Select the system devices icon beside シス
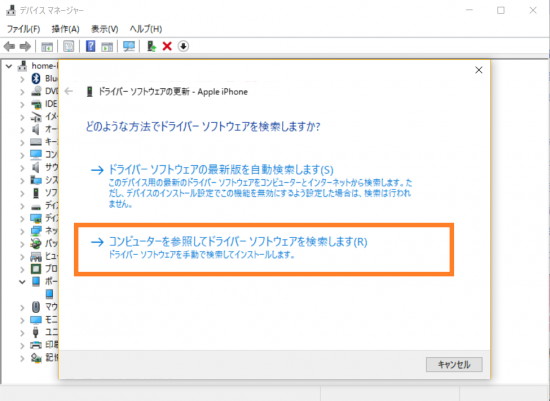Viewport: 550px width, 401px height. coord(36,180)
